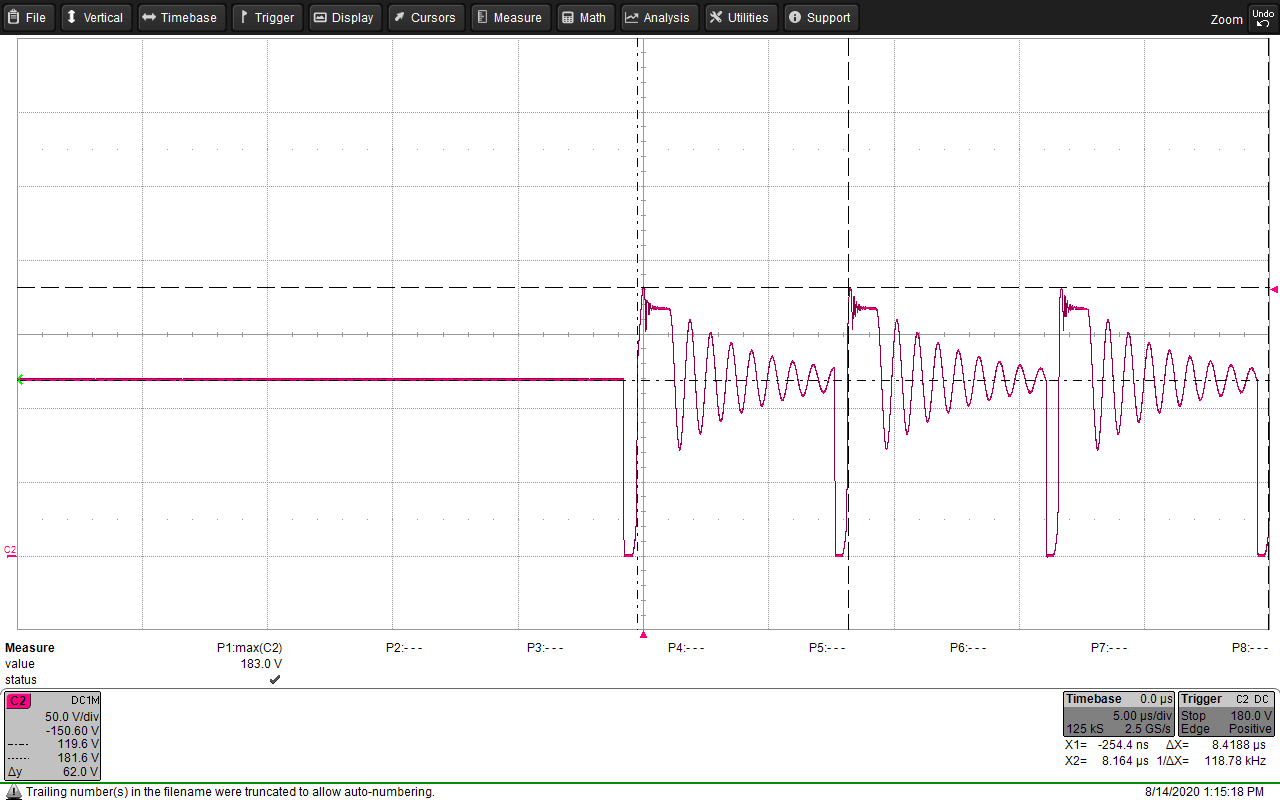This screenshot has width=1280, height=800.
Task: Click the DC1M coupling label
Action: point(84,701)
